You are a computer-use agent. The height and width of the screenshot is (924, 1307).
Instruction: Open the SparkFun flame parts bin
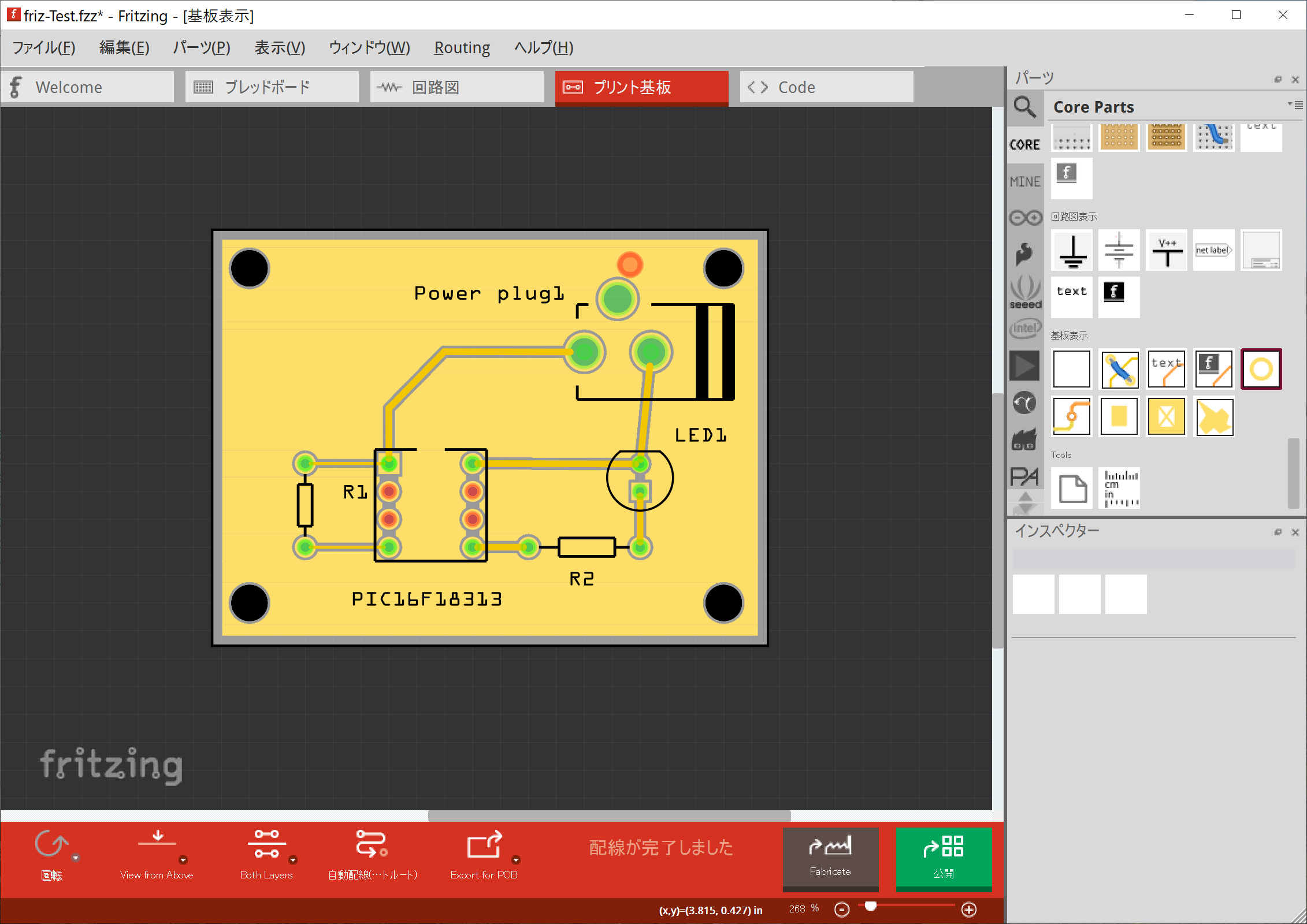pos(1025,253)
